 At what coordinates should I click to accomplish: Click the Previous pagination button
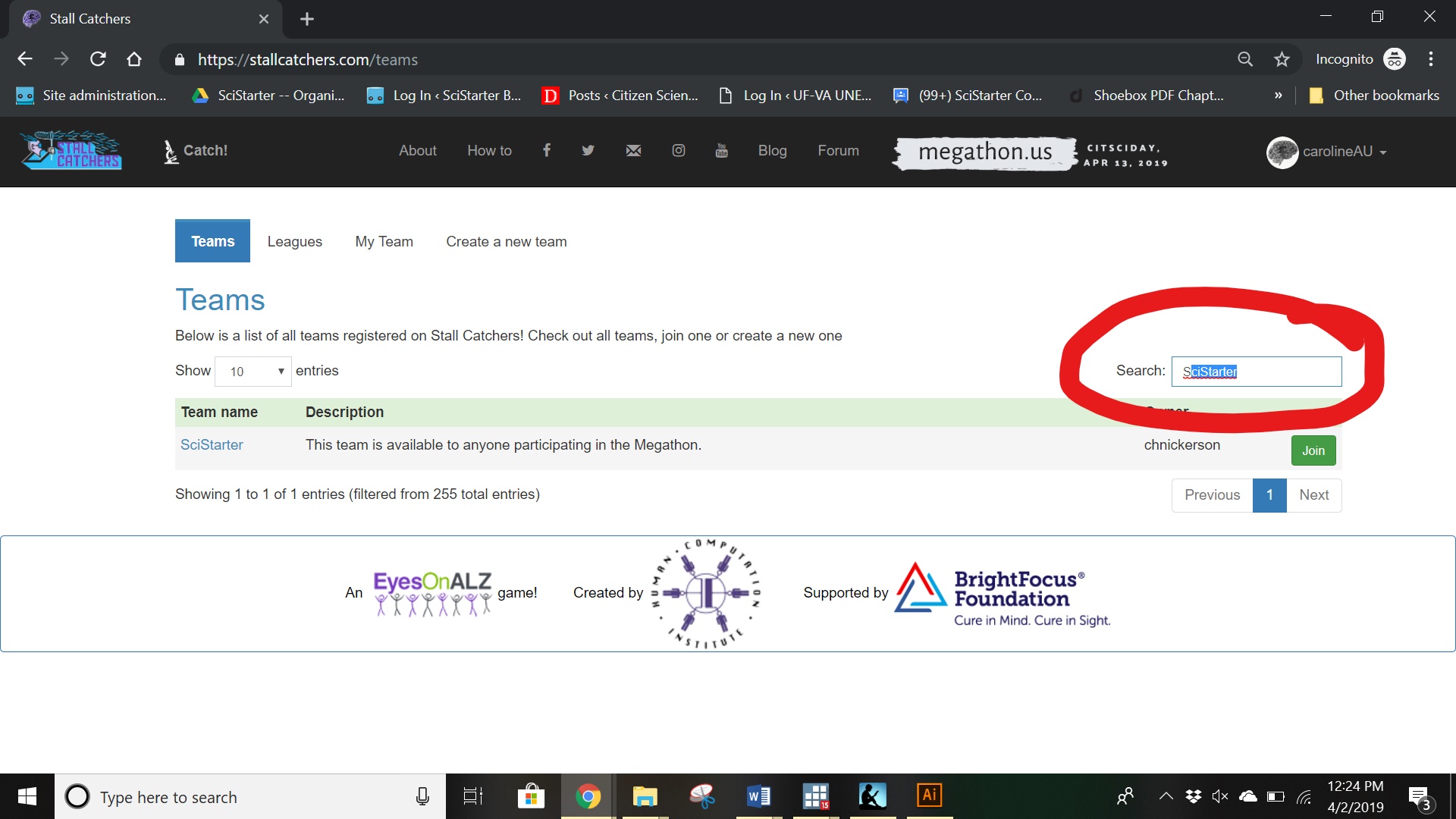point(1212,495)
